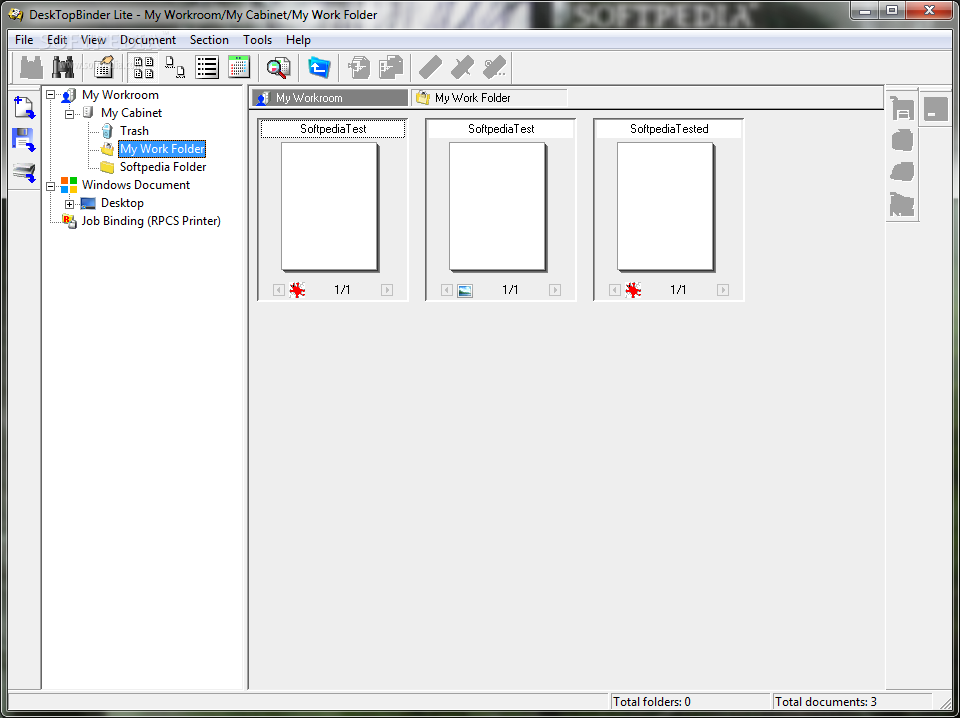Image resolution: width=960 pixels, height=718 pixels.
Task: Click the dotted-border SoftpediaTest title
Action: coord(333,129)
